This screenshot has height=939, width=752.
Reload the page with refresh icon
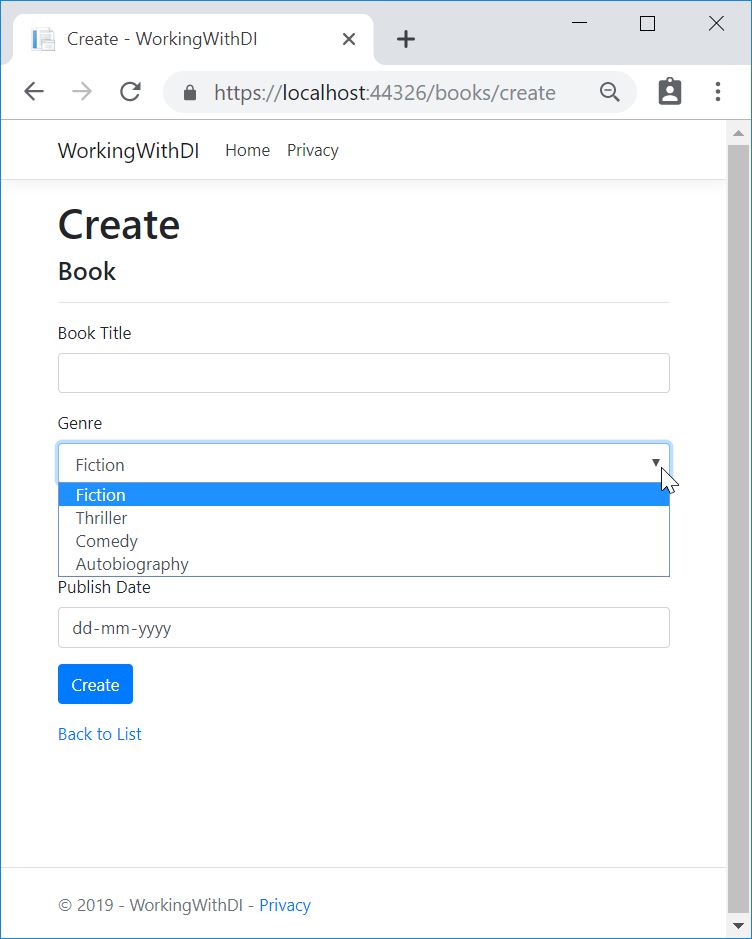[x=130, y=92]
